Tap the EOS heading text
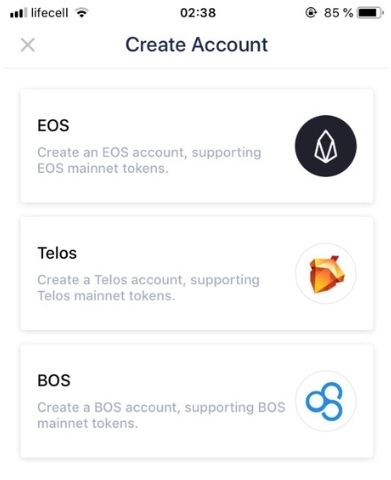391x480 pixels. [x=53, y=126]
